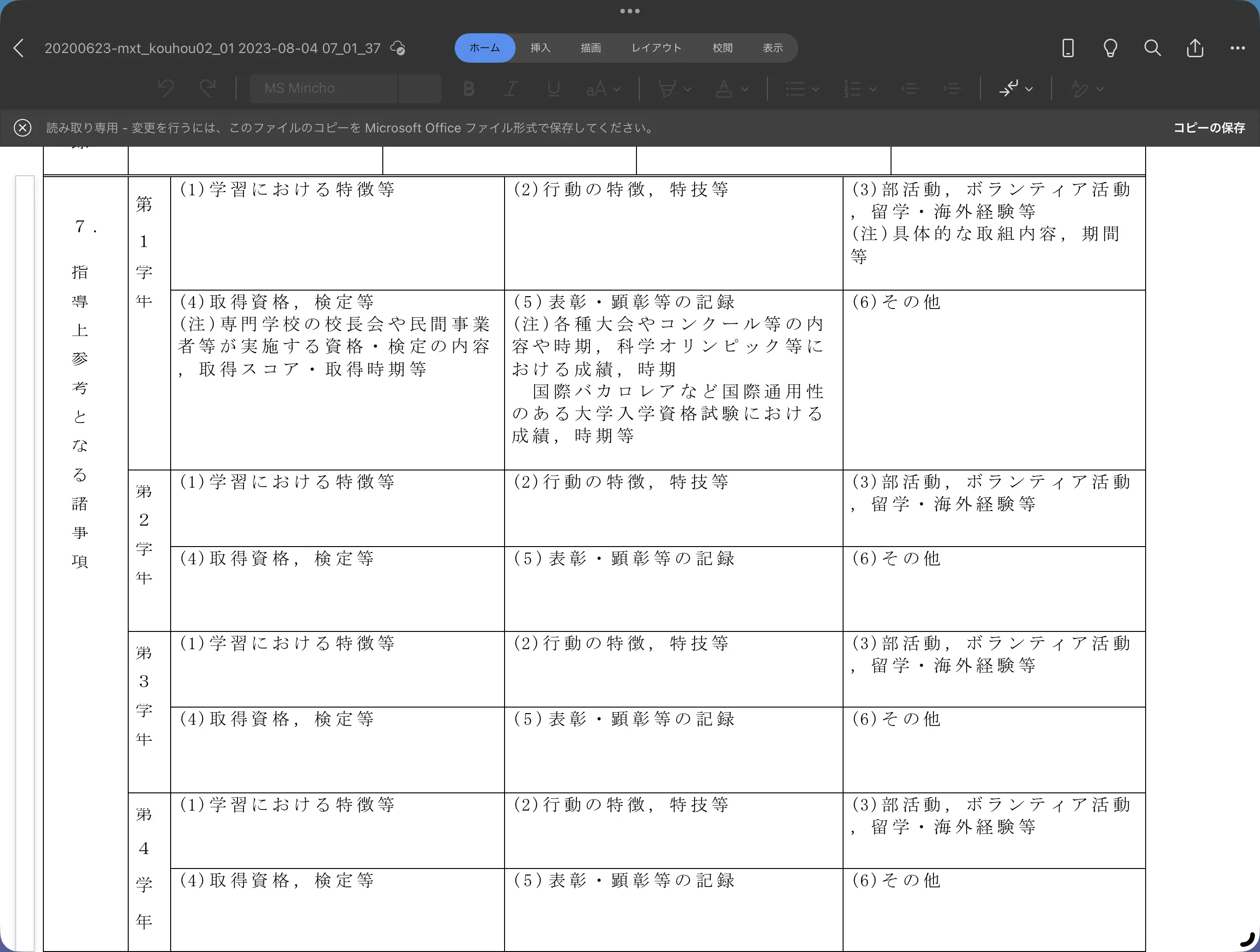The width and height of the screenshot is (1260, 952).
Task: Click 第2学年 (6)その他 cell
Action: pyautogui.click(x=994, y=589)
